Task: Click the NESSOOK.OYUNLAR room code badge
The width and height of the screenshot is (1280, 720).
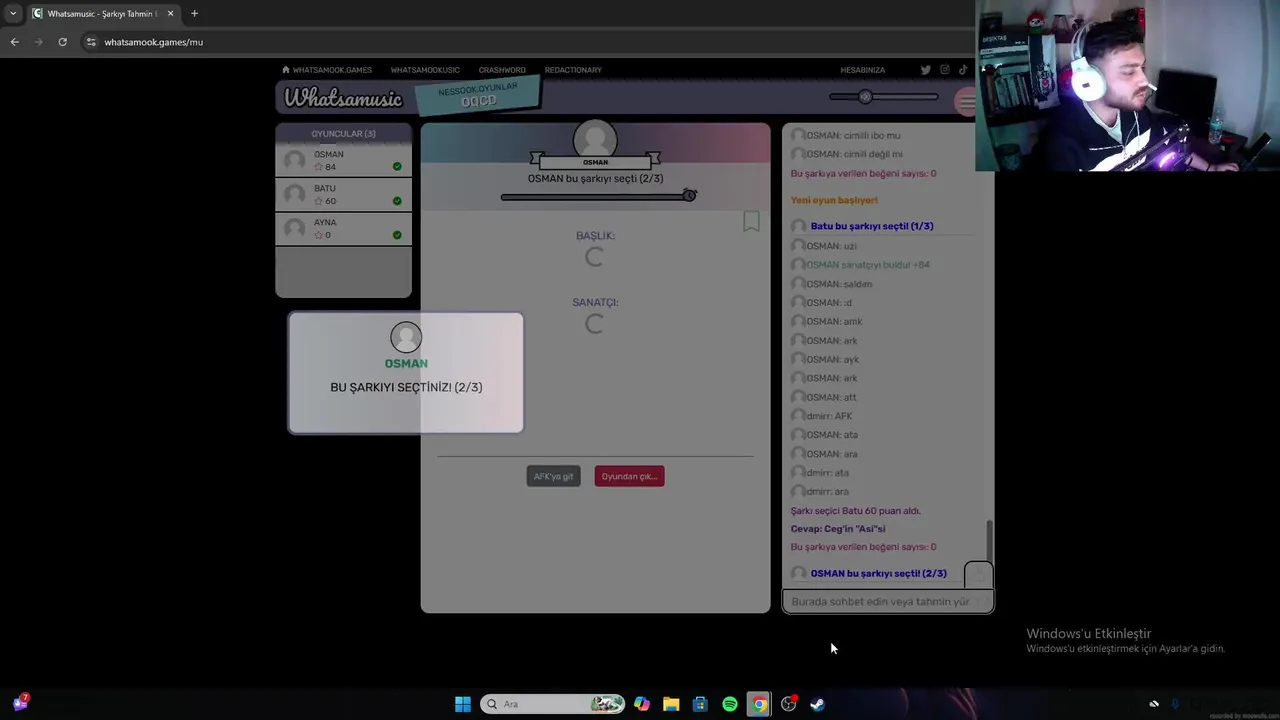Action: tap(478, 95)
